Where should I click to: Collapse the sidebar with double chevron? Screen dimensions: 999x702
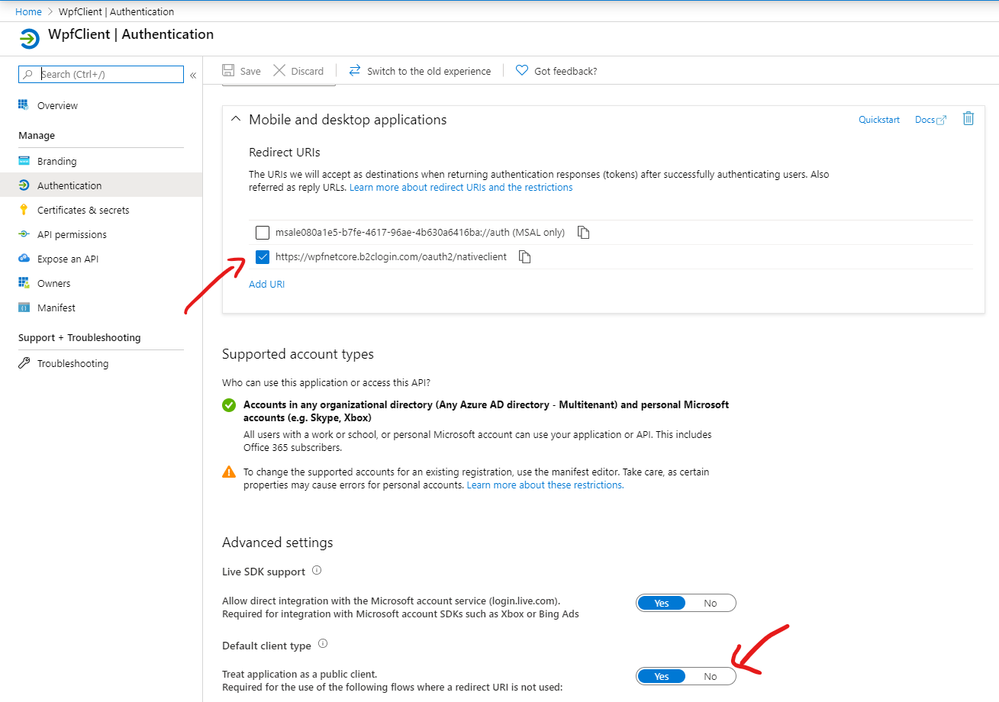[193, 75]
